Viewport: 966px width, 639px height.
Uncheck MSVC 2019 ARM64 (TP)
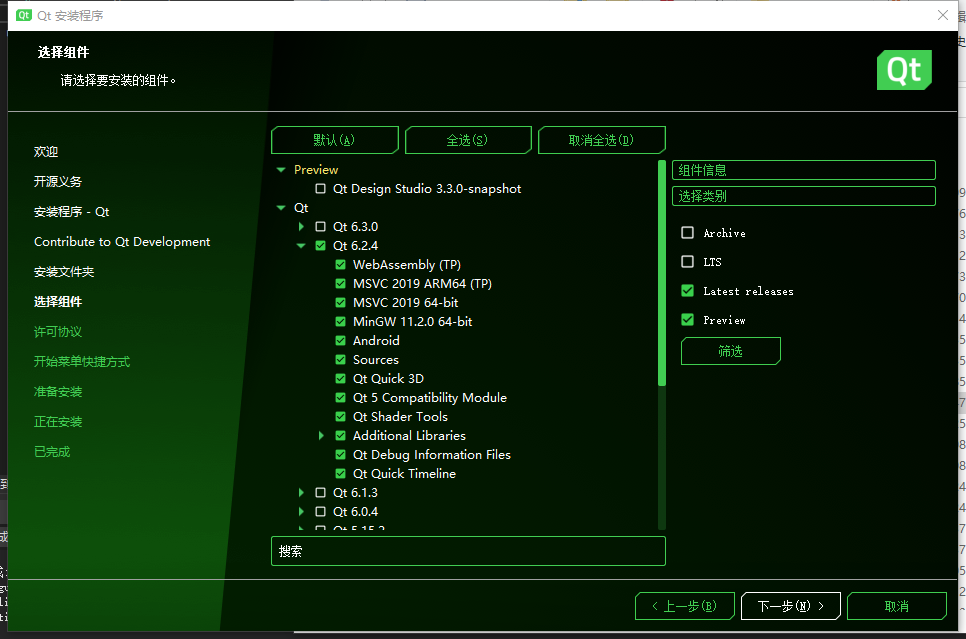pos(340,284)
